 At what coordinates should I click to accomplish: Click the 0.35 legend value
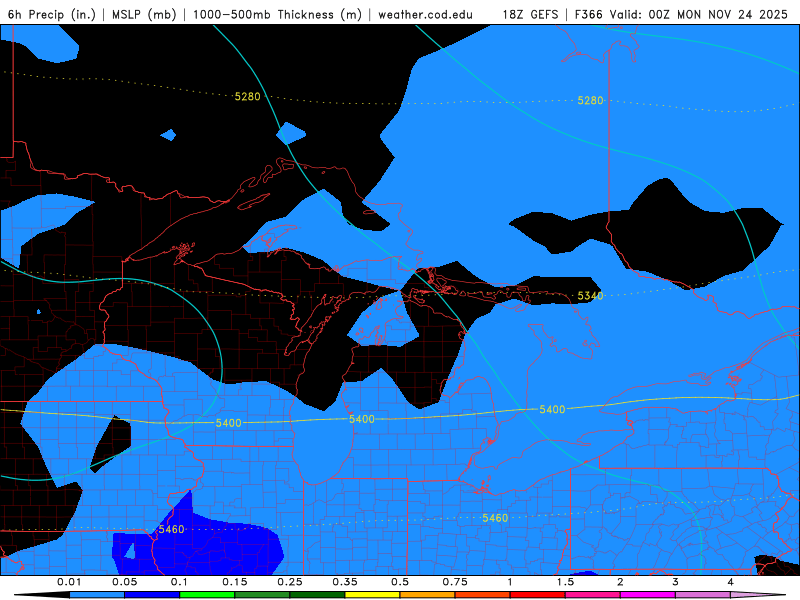point(345,582)
